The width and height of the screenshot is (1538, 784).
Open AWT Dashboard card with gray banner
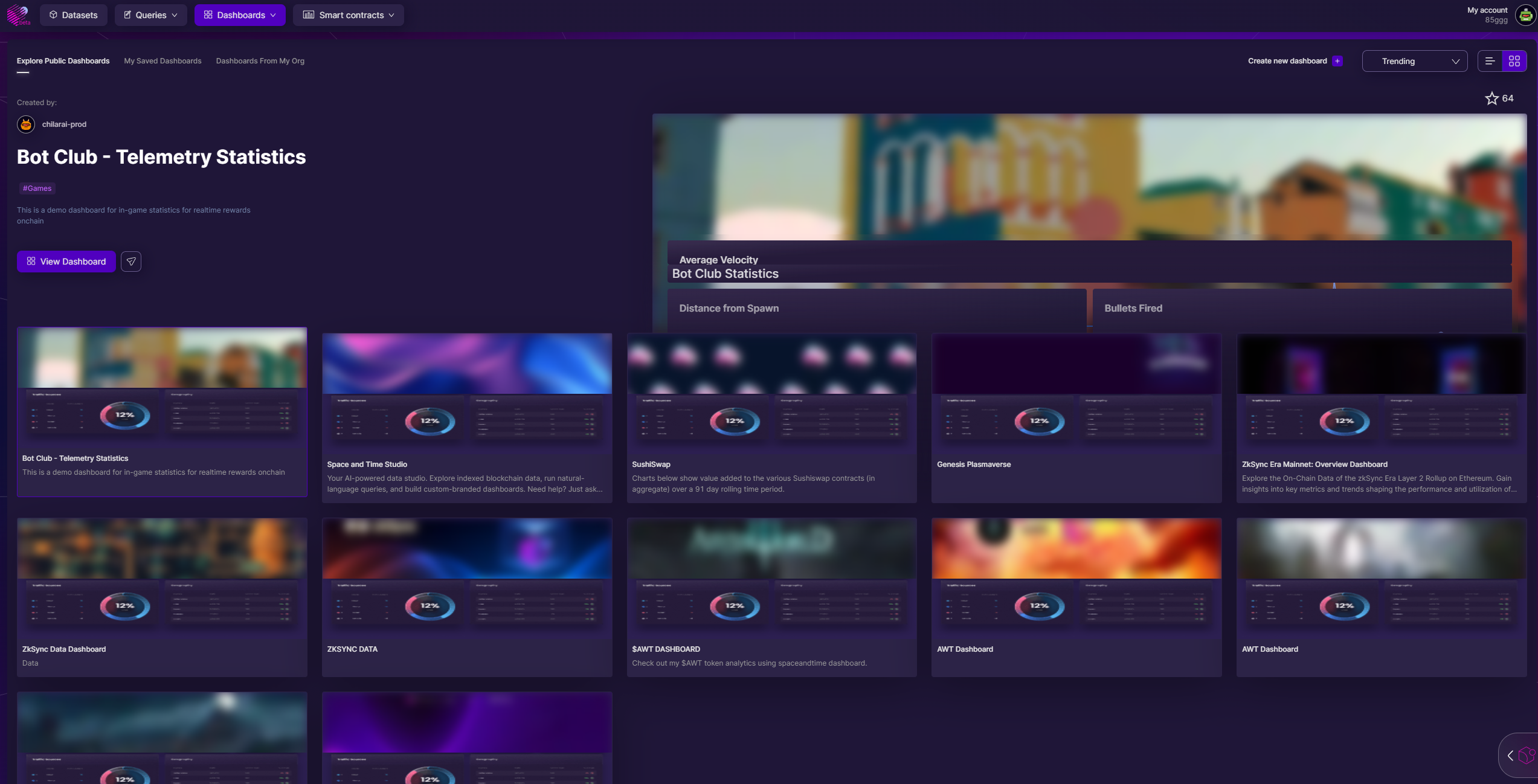tap(1382, 597)
